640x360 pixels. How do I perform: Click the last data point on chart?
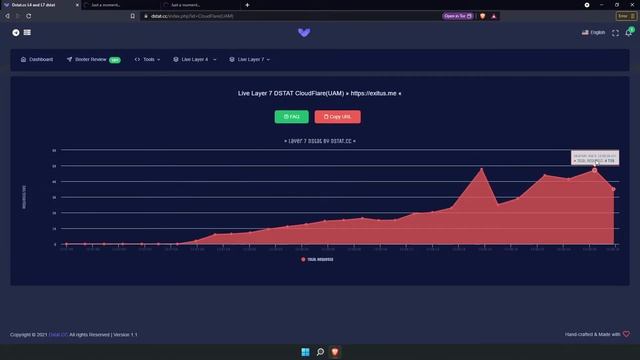613,189
